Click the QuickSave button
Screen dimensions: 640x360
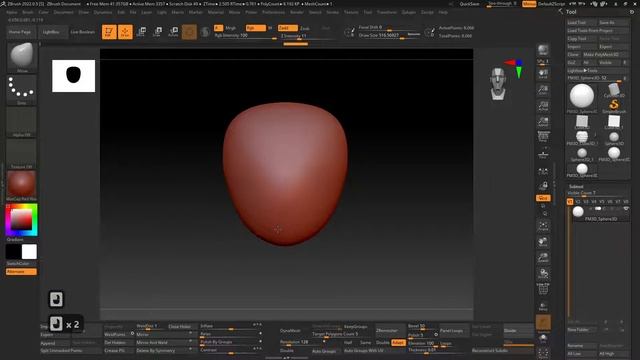coord(469,4)
